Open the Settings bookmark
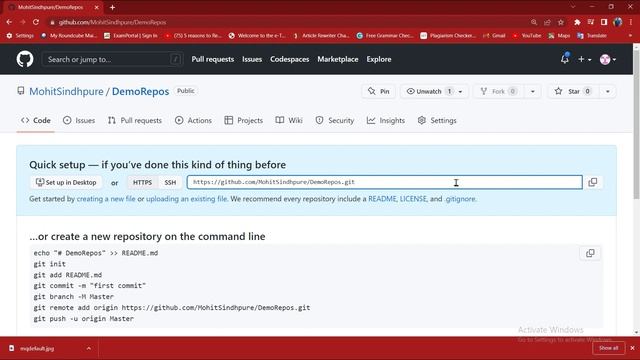The image size is (640, 360). click(x=20, y=36)
